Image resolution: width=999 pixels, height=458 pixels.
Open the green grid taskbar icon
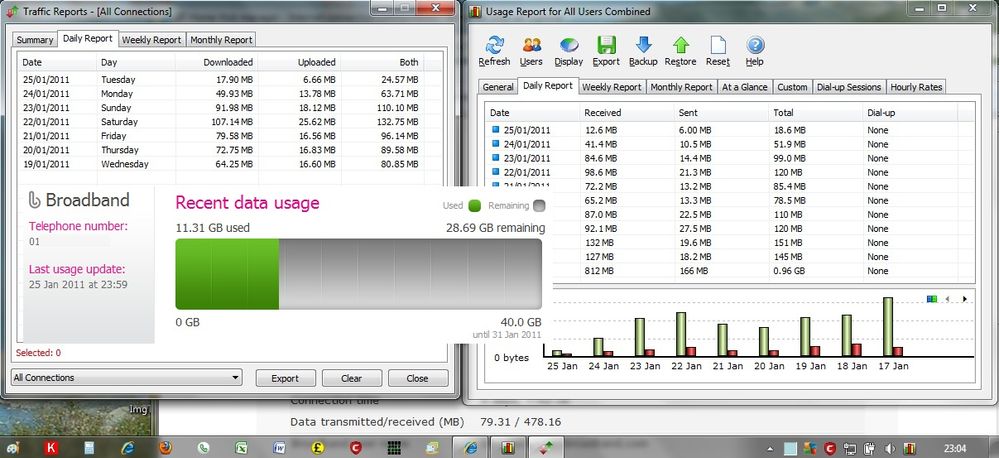394,447
